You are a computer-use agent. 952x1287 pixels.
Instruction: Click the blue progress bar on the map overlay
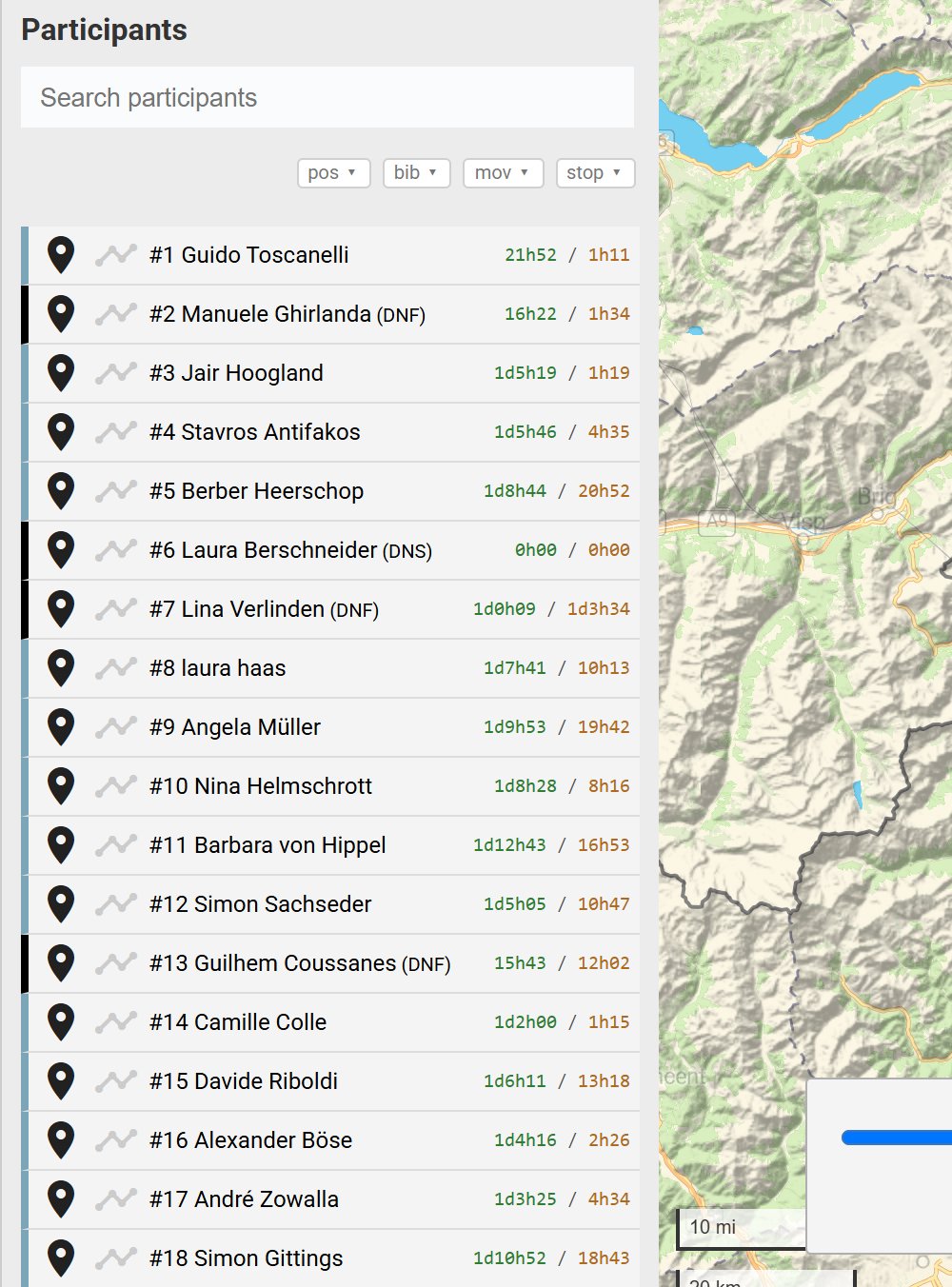pos(897,1137)
